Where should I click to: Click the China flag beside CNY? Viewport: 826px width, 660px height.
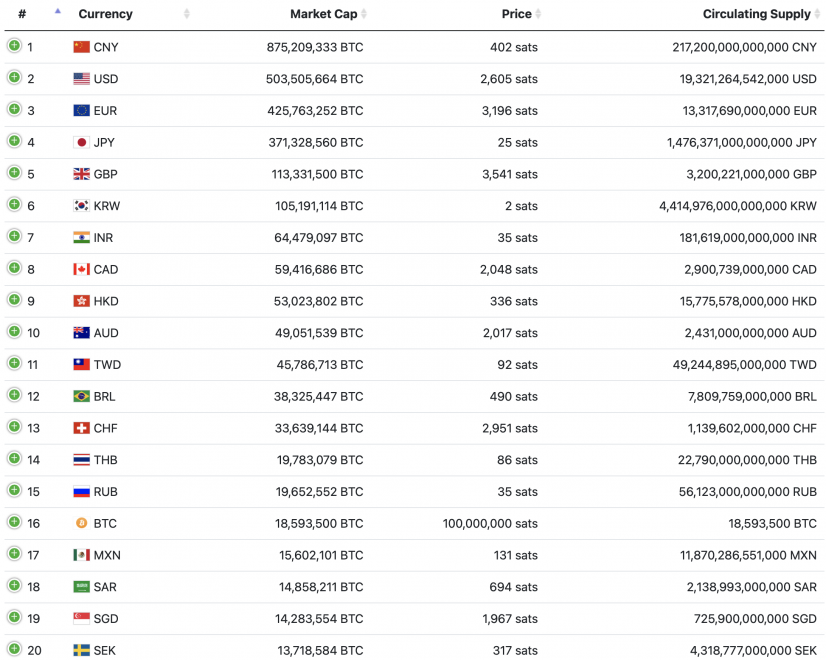80,46
